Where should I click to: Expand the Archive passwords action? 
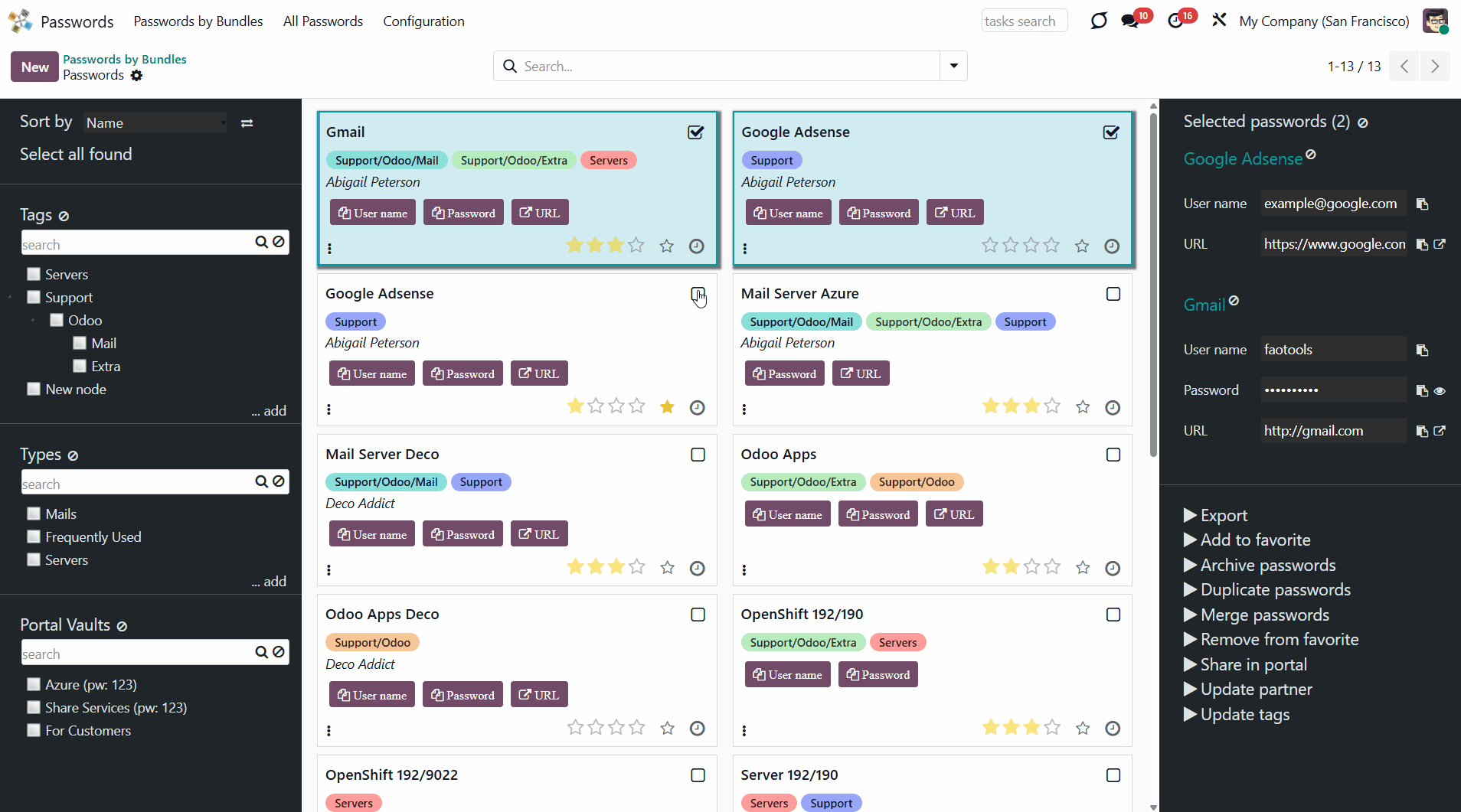[1260, 565]
